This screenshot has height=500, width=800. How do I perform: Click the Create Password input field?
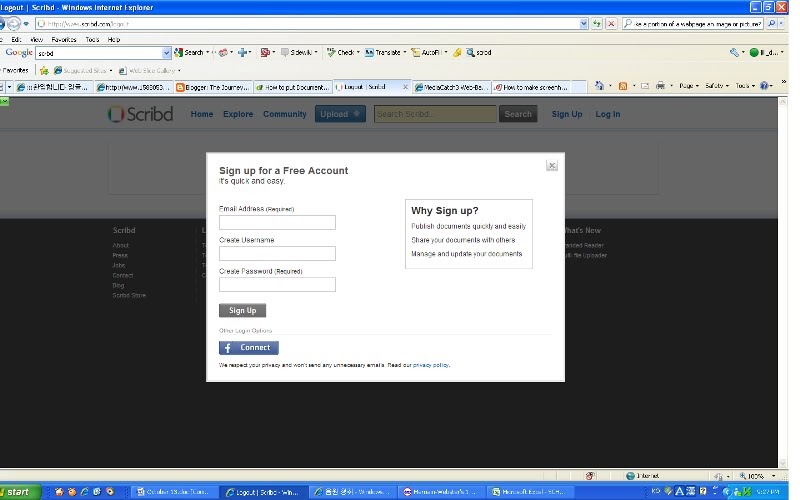[277, 285]
